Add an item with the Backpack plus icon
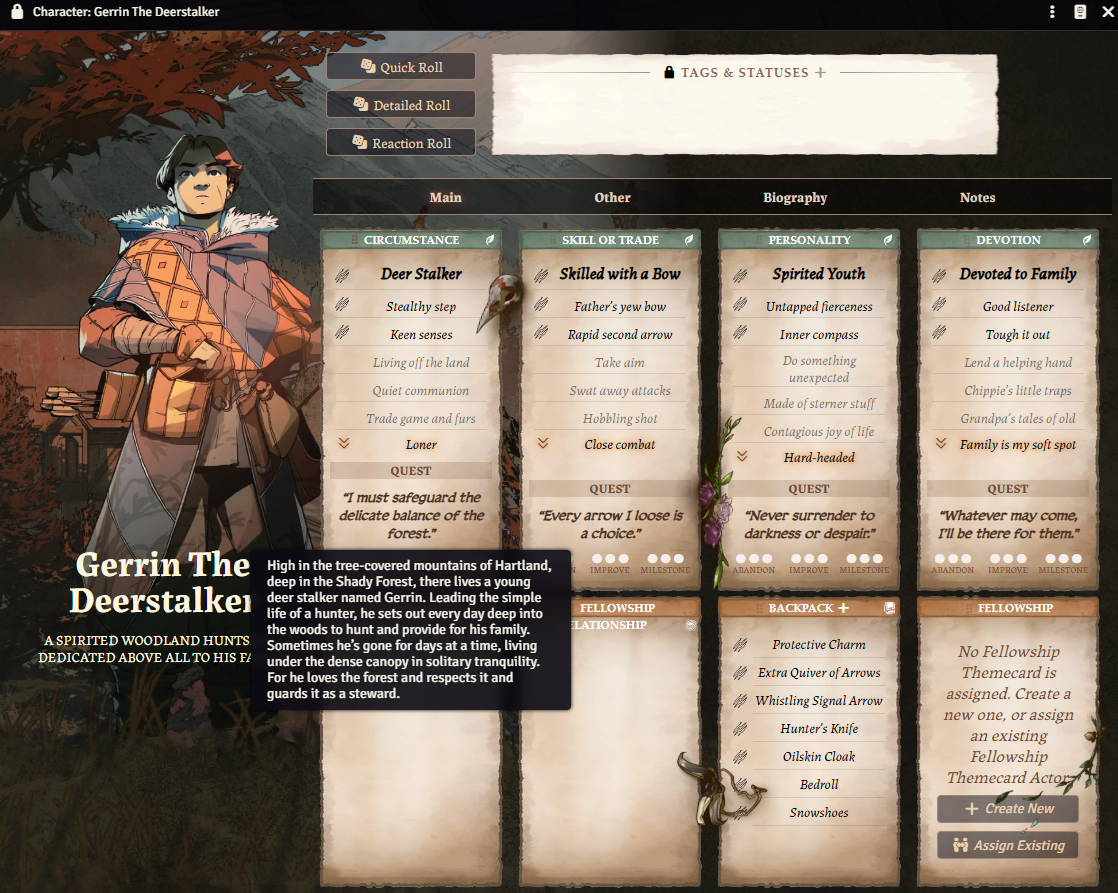 point(843,608)
